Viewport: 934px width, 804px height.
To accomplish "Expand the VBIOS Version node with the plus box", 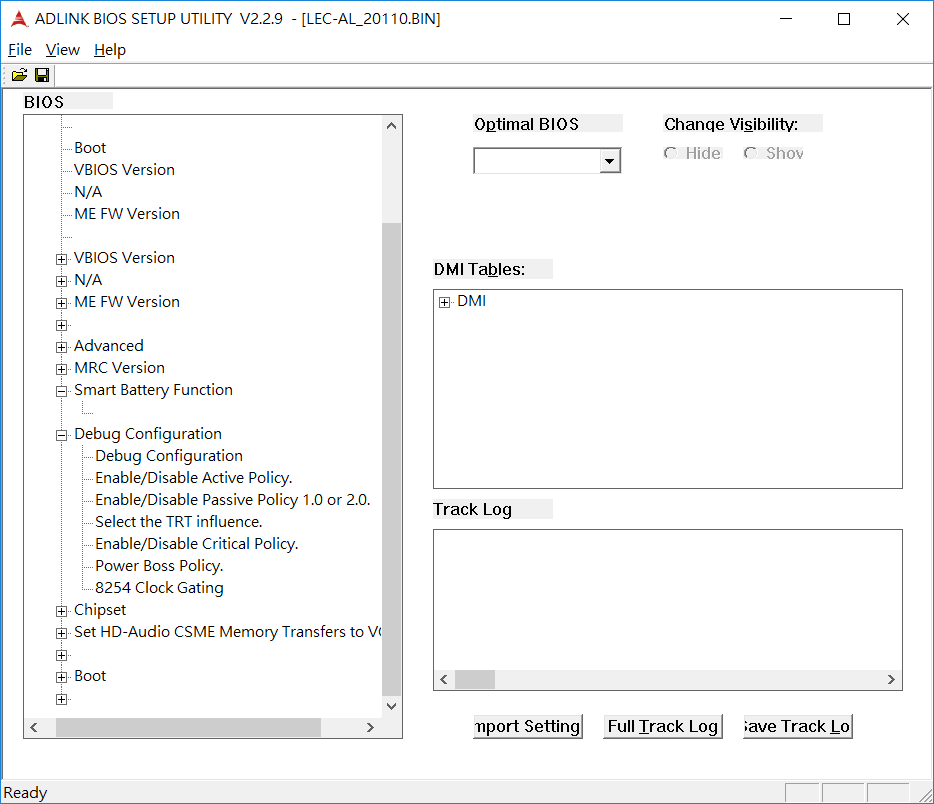I will (61, 259).
